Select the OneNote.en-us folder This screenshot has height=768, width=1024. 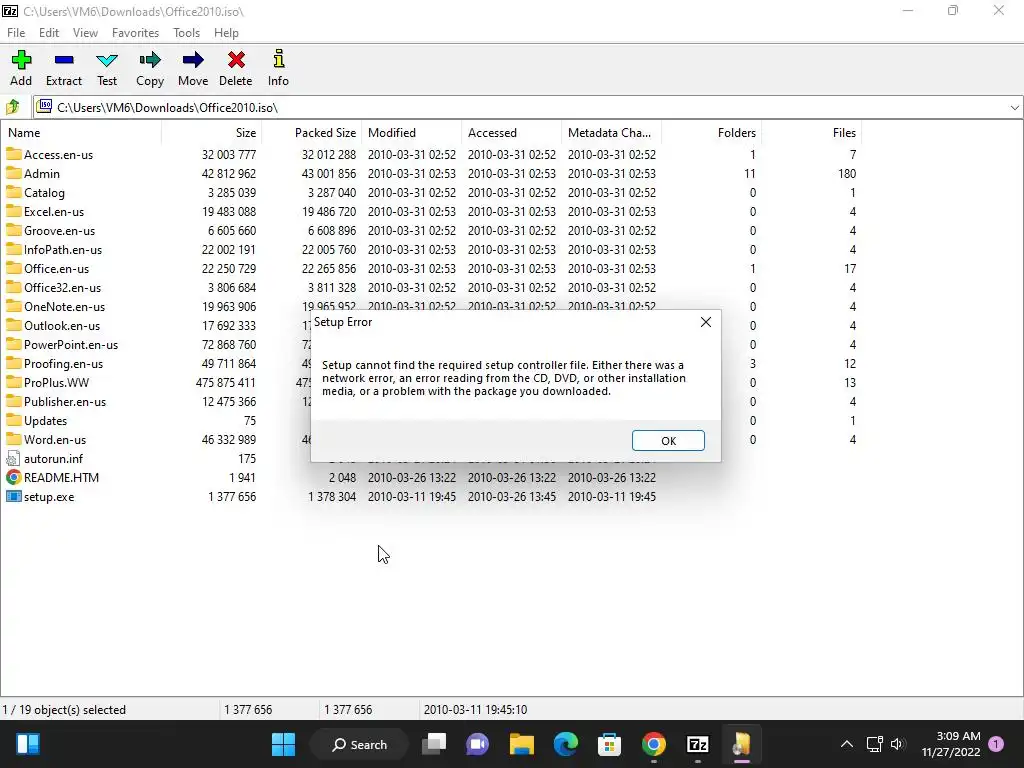[55, 306]
